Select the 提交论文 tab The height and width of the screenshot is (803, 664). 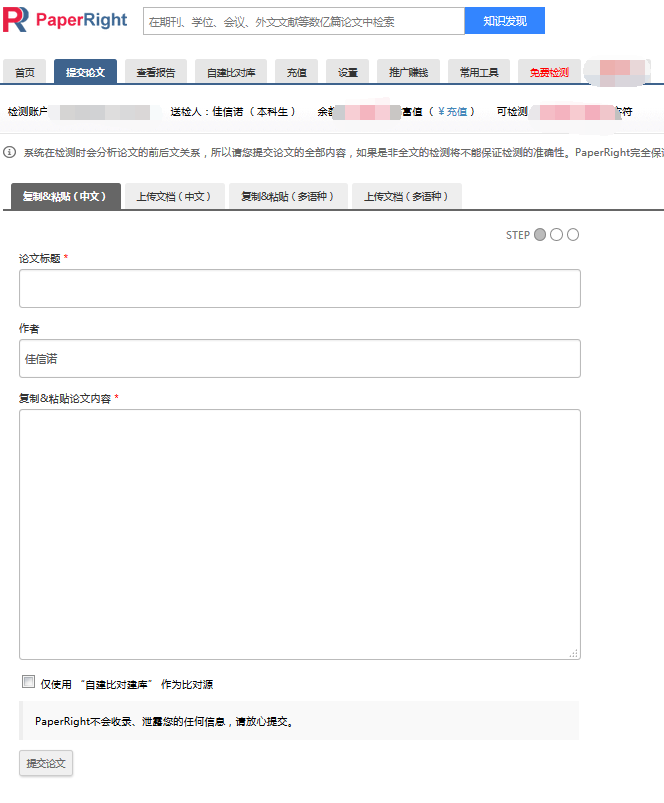[85, 72]
